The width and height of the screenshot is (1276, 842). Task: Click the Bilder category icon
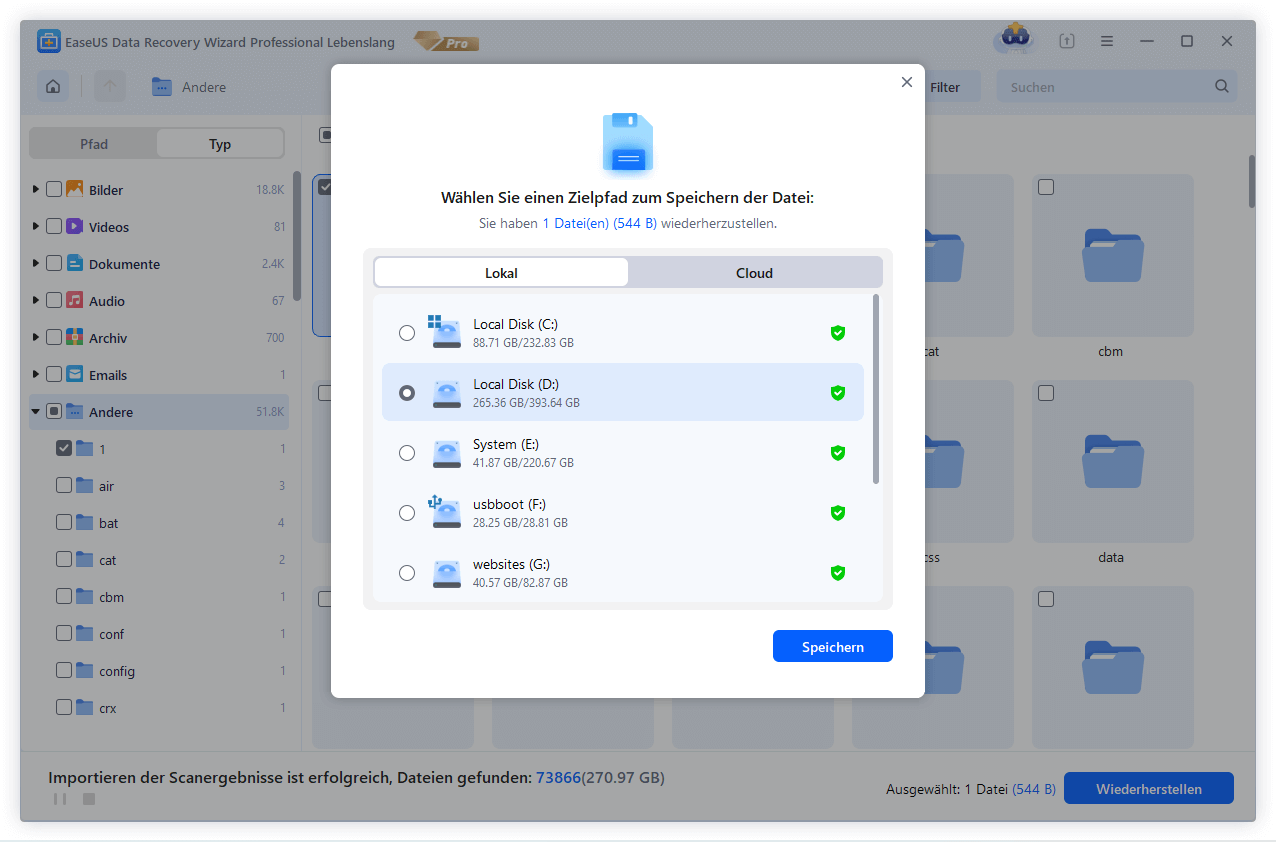[75, 190]
